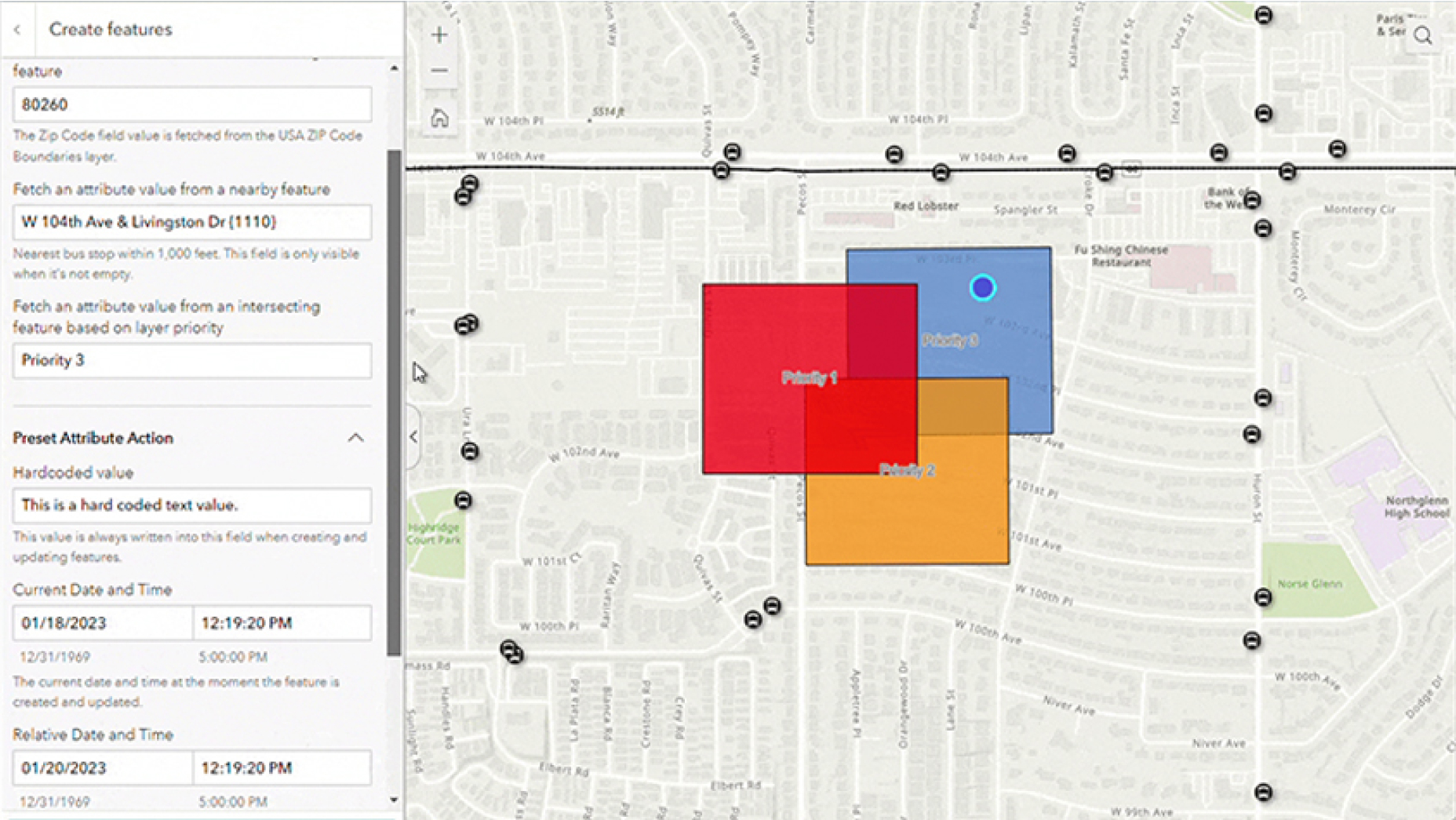1456x820 pixels.
Task: Select the bus stop icon near Bank of the West
Action: click(x=1253, y=201)
